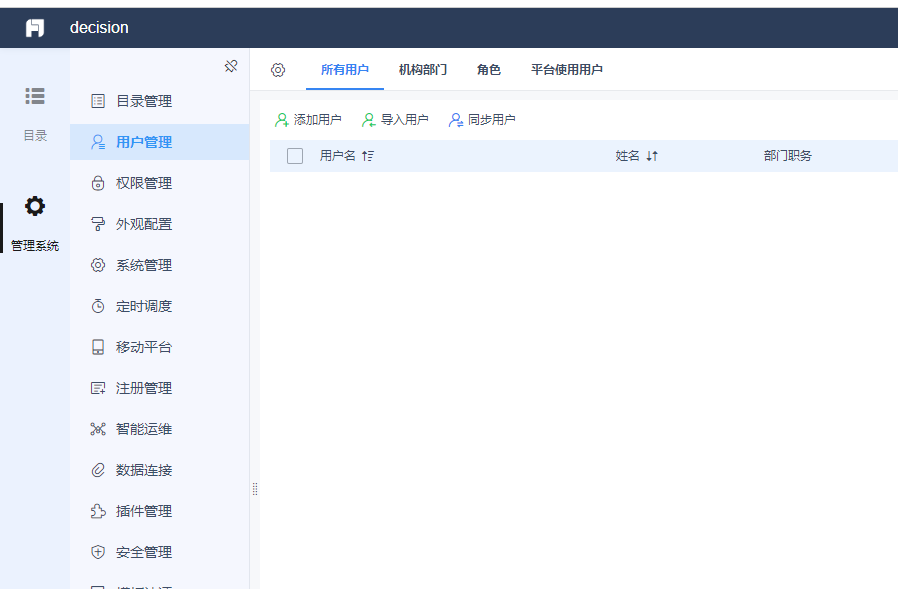Click the 管理系统 label in left rail
898x589 pixels.
point(35,246)
